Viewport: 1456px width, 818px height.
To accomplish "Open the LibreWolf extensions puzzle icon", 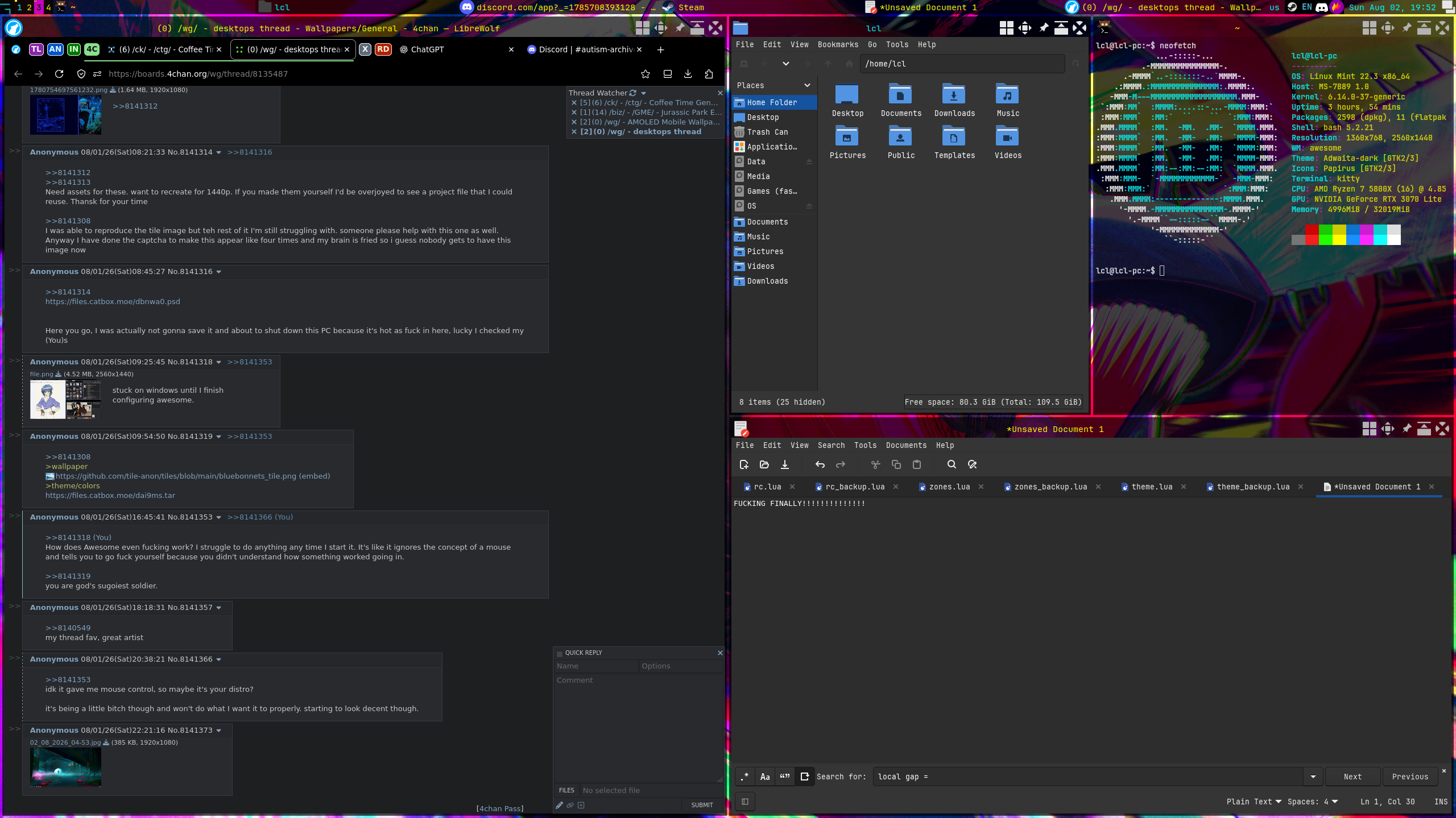I will (709, 74).
